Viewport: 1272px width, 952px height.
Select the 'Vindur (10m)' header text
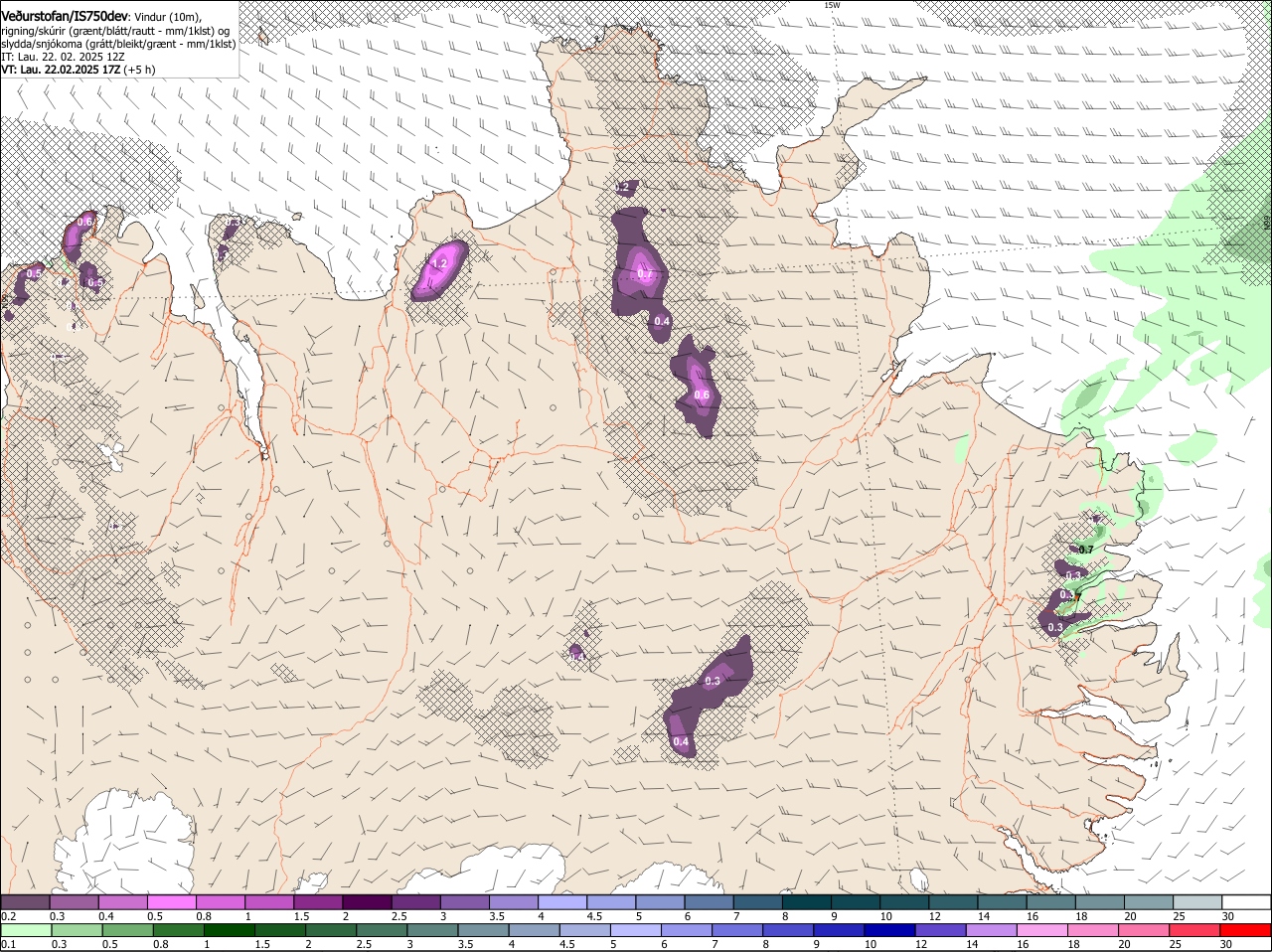point(167,17)
